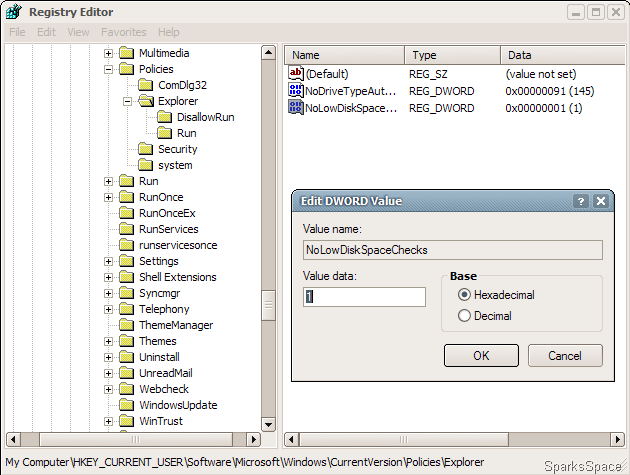
Task: Select the Decimal base option
Action: point(464,315)
